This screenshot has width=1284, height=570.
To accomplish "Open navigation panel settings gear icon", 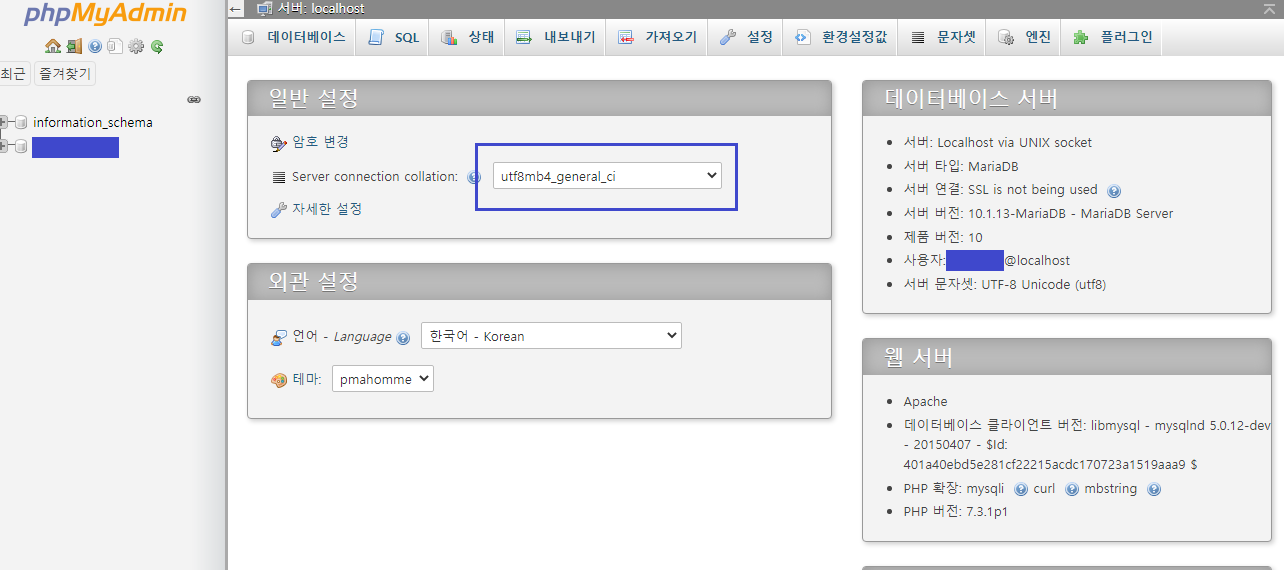I will [x=136, y=46].
